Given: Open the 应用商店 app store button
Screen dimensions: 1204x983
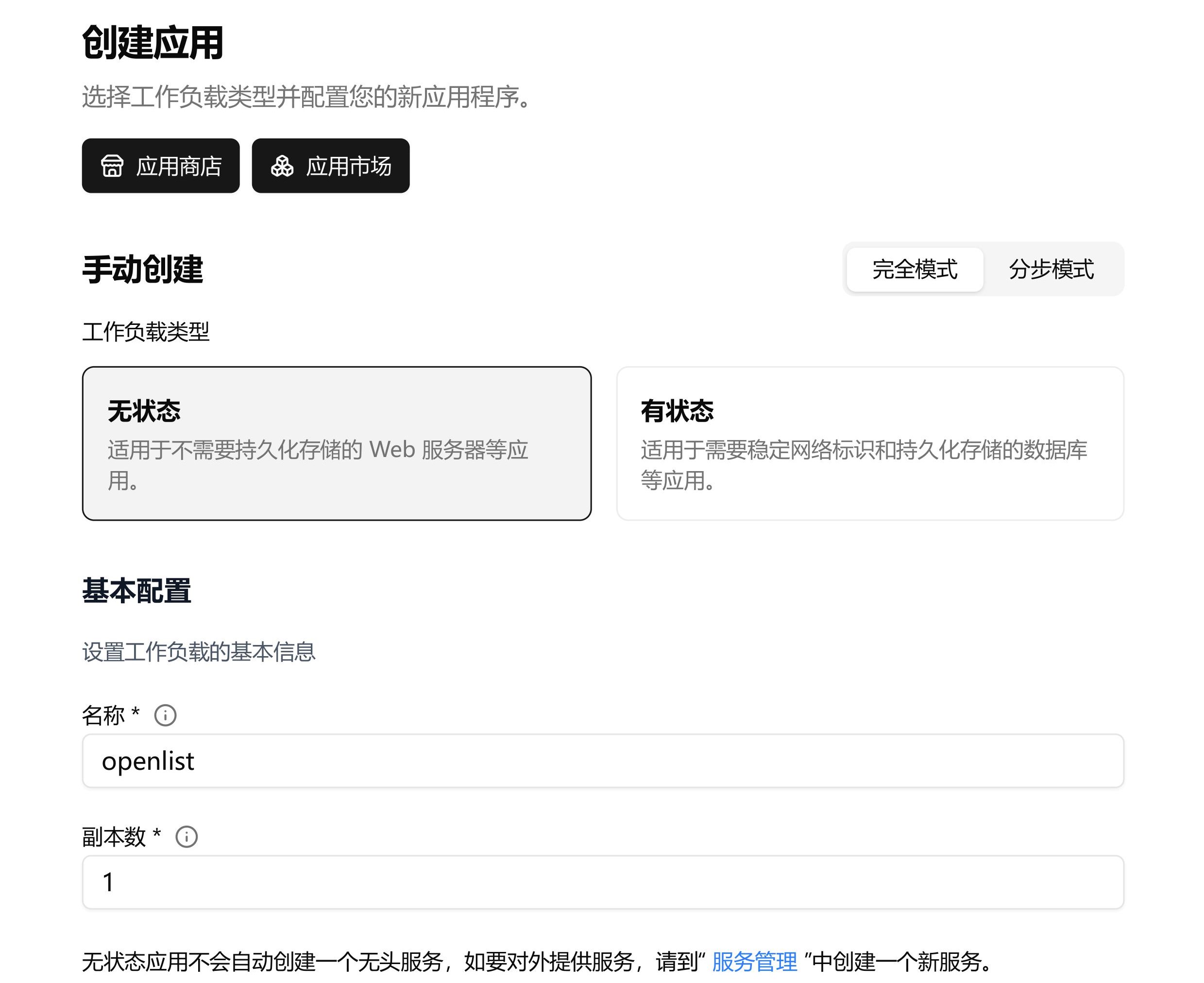Looking at the screenshot, I should (x=161, y=166).
